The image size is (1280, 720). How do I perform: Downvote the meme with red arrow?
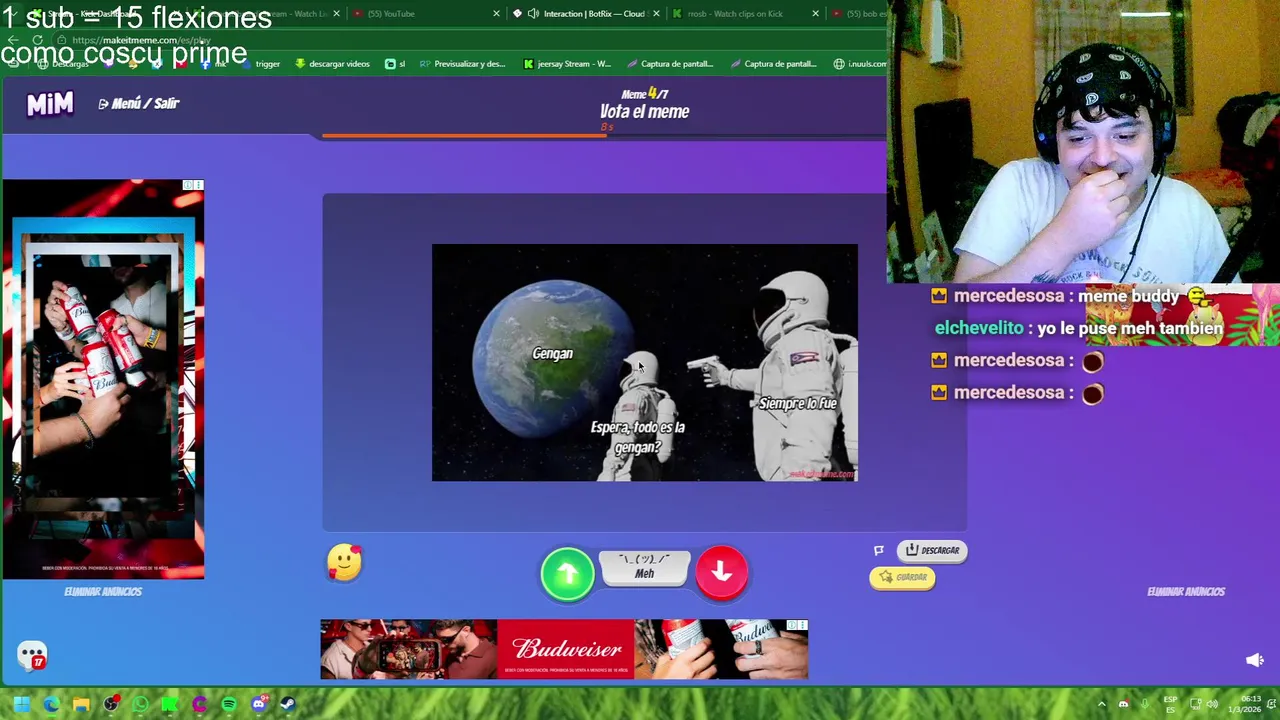[721, 573]
